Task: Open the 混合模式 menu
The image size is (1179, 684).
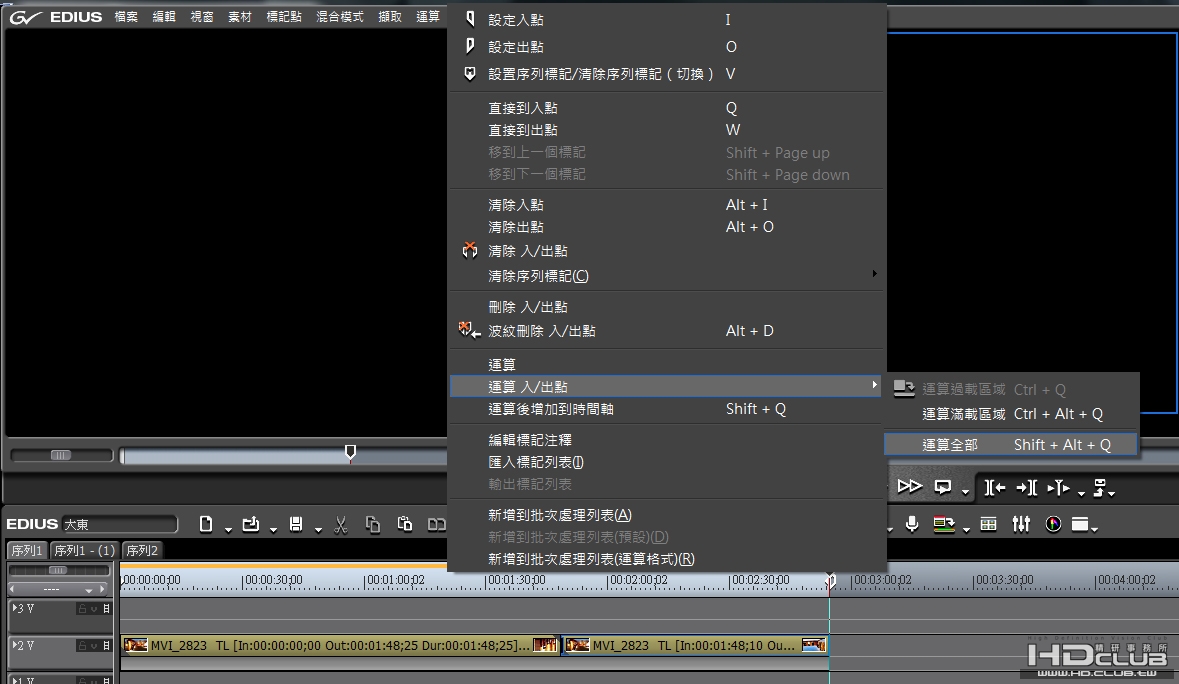Action: click(x=340, y=17)
